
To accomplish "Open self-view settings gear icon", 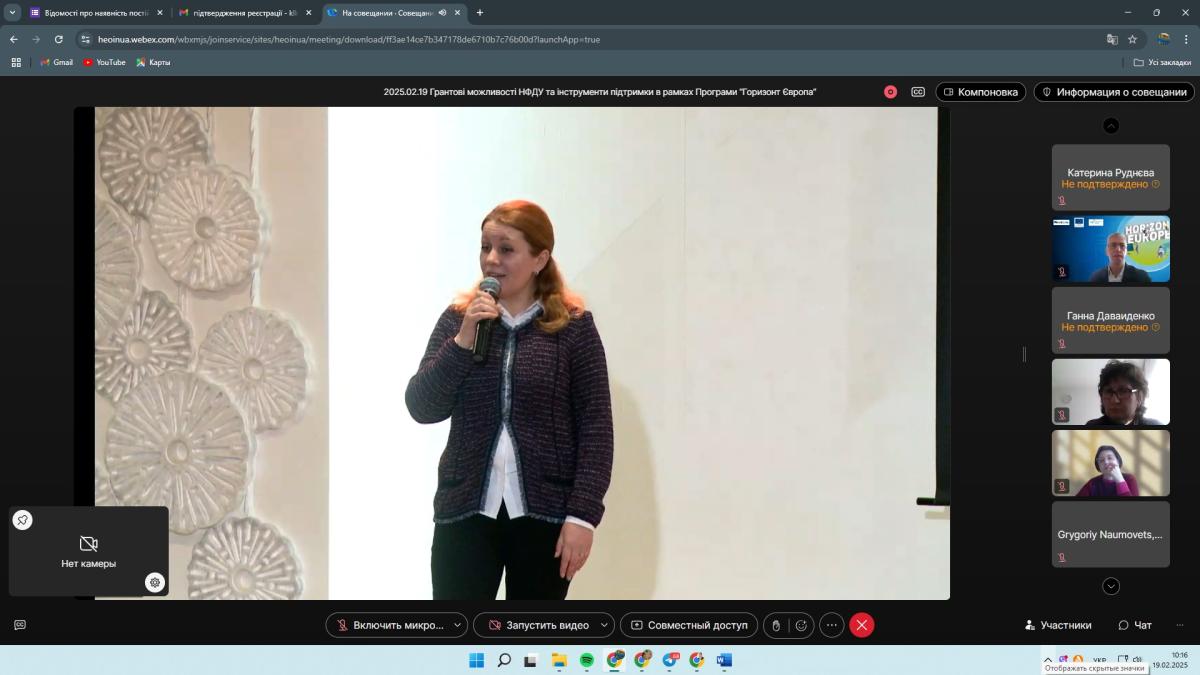I will 154,582.
